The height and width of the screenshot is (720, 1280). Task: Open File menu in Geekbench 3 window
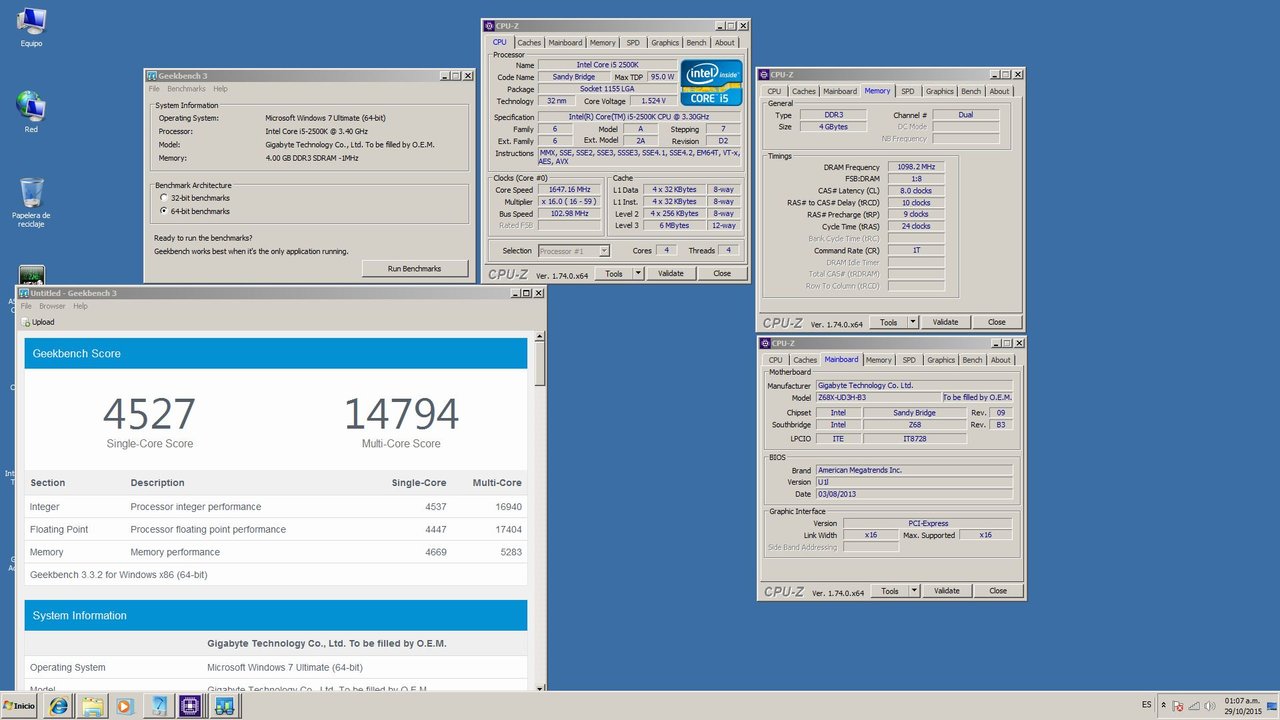pyautogui.click(x=154, y=89)
